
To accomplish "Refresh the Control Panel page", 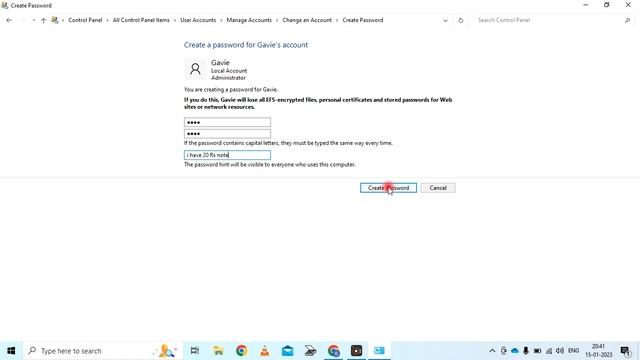I will [x=461, y=20].
